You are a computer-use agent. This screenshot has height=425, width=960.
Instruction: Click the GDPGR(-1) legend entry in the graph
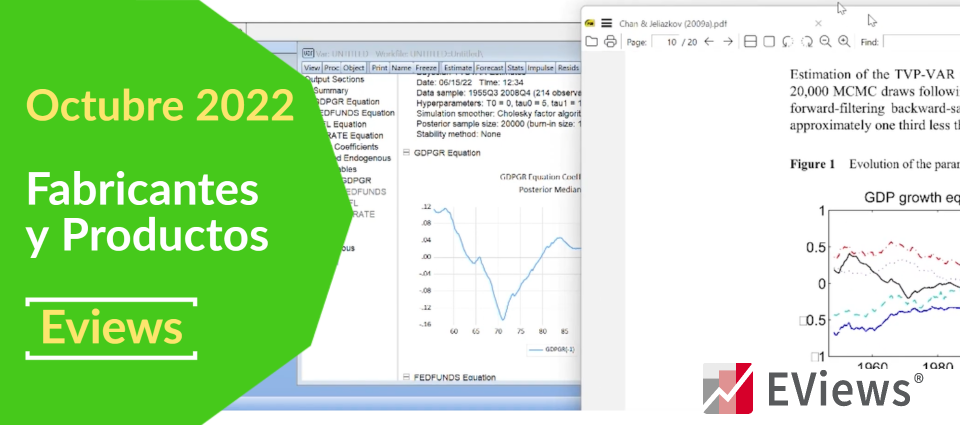pyautogui.click(x=551, y=350)
